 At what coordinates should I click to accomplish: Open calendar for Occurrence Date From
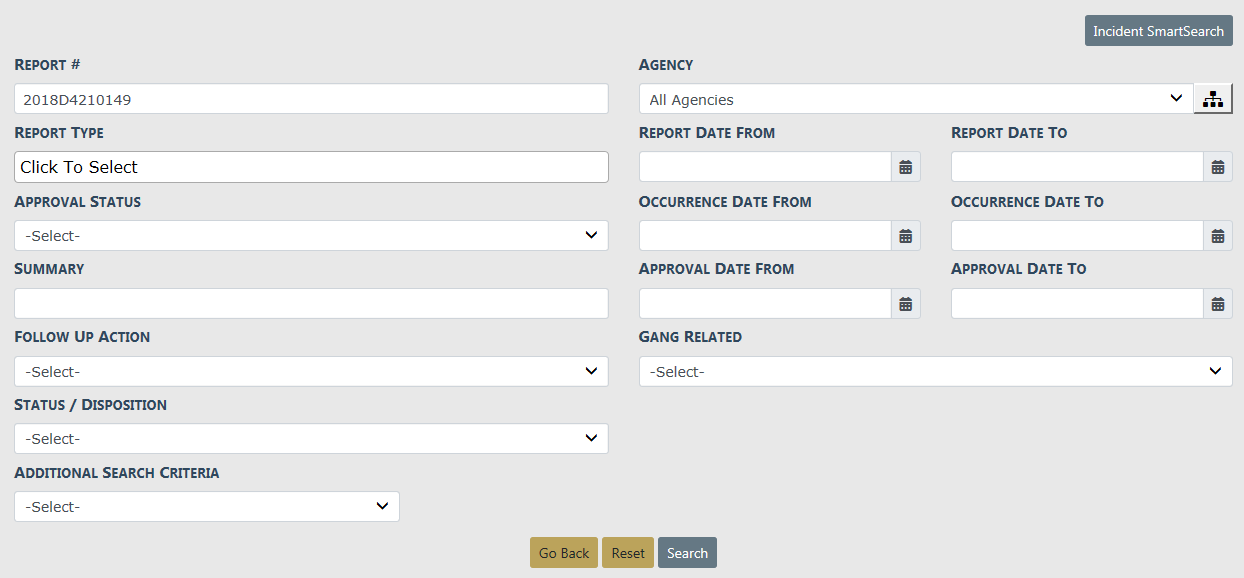(x=905, y=236)
